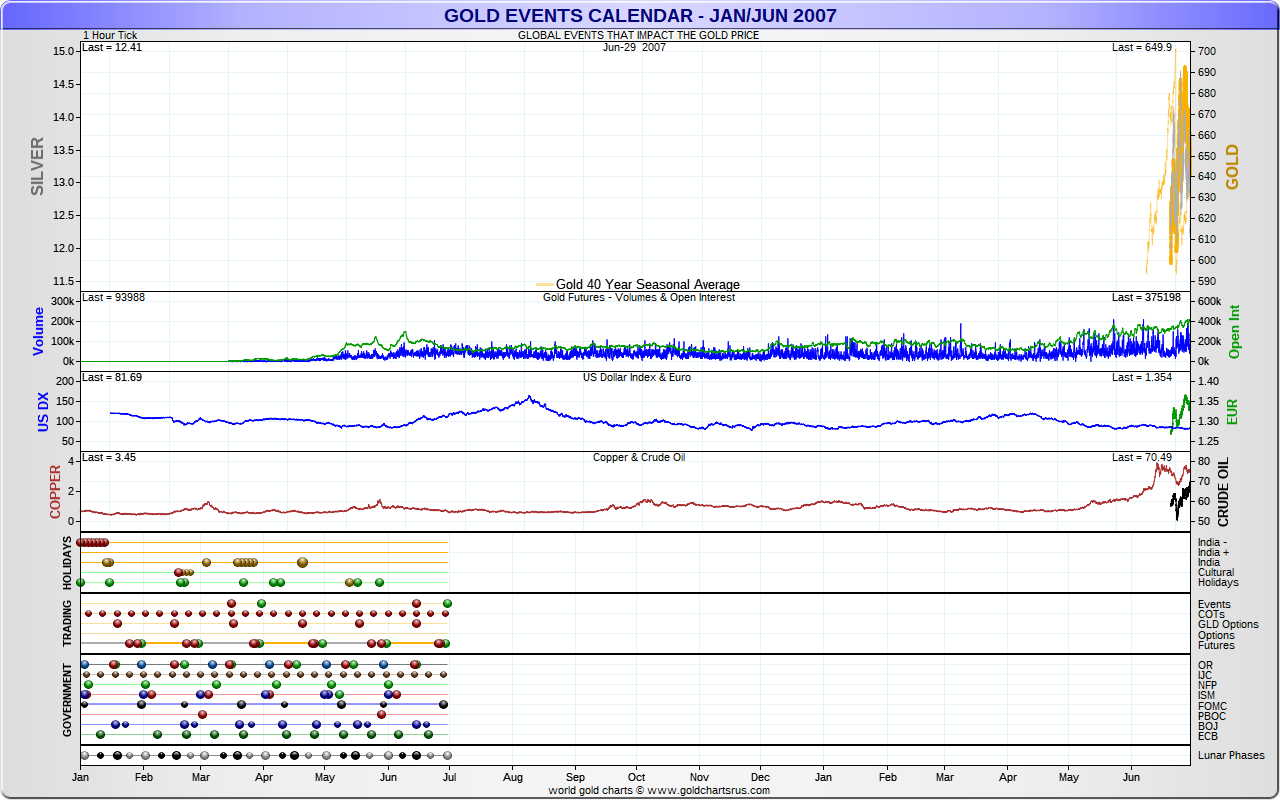The image size is (1280, 800).
Task: Select the largest gold India holiday marker
Action: coord(302,562)
